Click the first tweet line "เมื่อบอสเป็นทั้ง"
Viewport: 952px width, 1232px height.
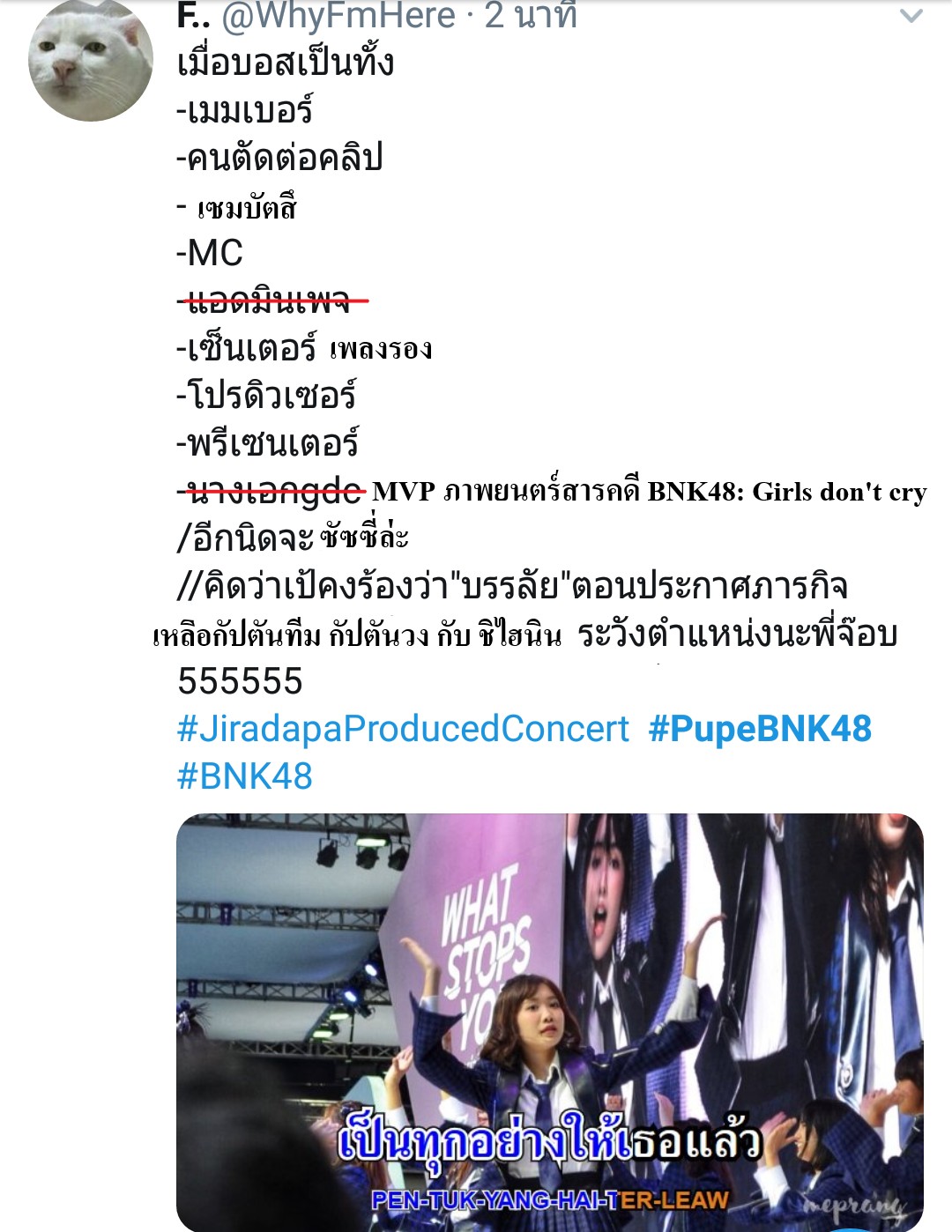pyautogui.click(x=286, y=63)
